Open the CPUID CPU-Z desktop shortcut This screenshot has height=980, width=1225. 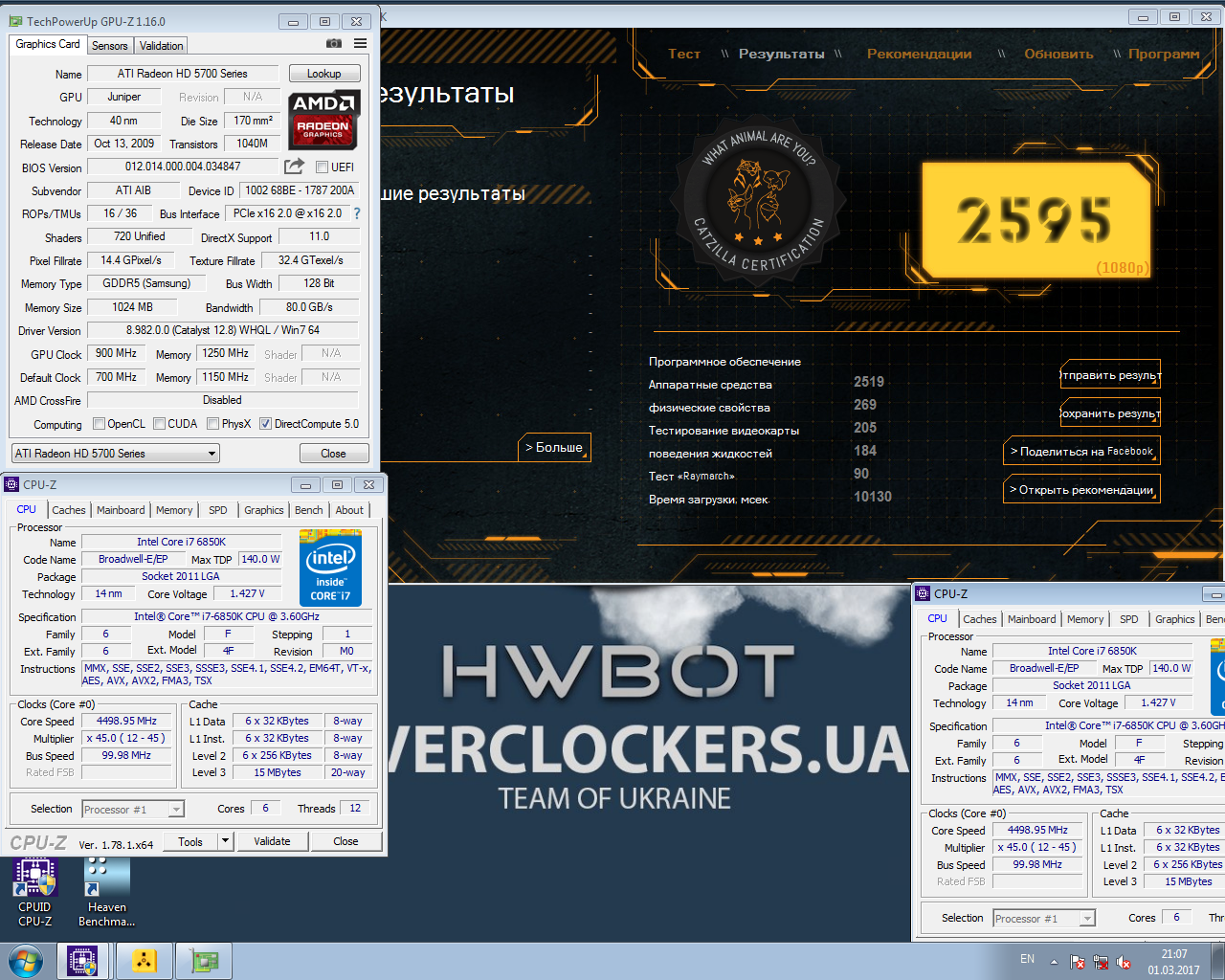pos(35,892)
